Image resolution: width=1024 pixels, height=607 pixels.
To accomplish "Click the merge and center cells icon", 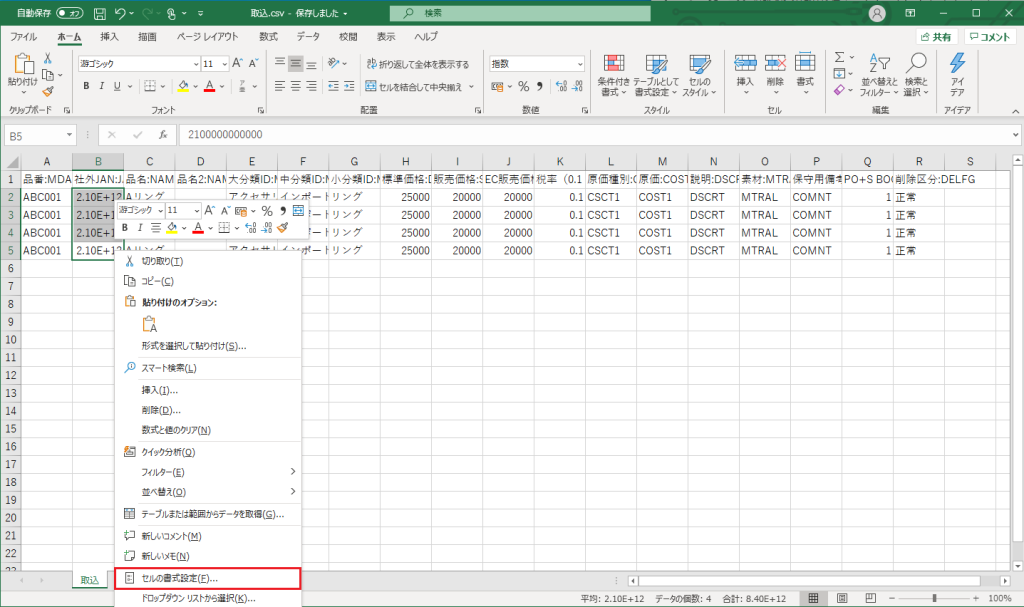I will click(413, 86).
